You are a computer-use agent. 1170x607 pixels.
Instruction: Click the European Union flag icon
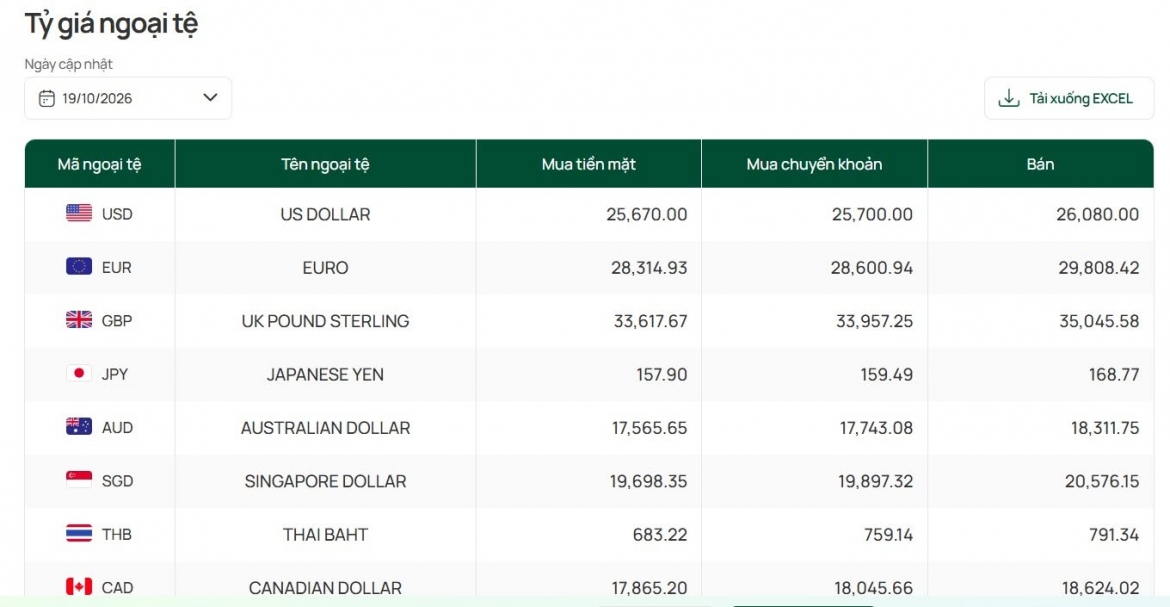pos(79,267)
